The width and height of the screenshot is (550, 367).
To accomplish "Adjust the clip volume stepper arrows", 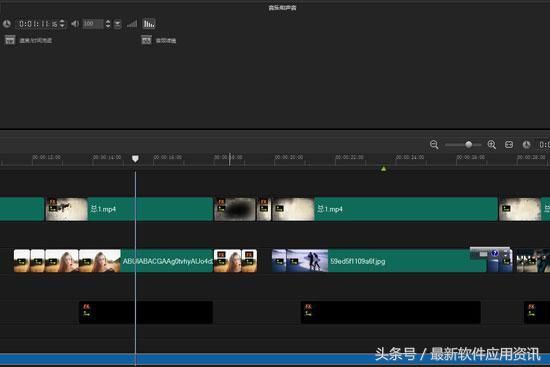I will point(108,24).
